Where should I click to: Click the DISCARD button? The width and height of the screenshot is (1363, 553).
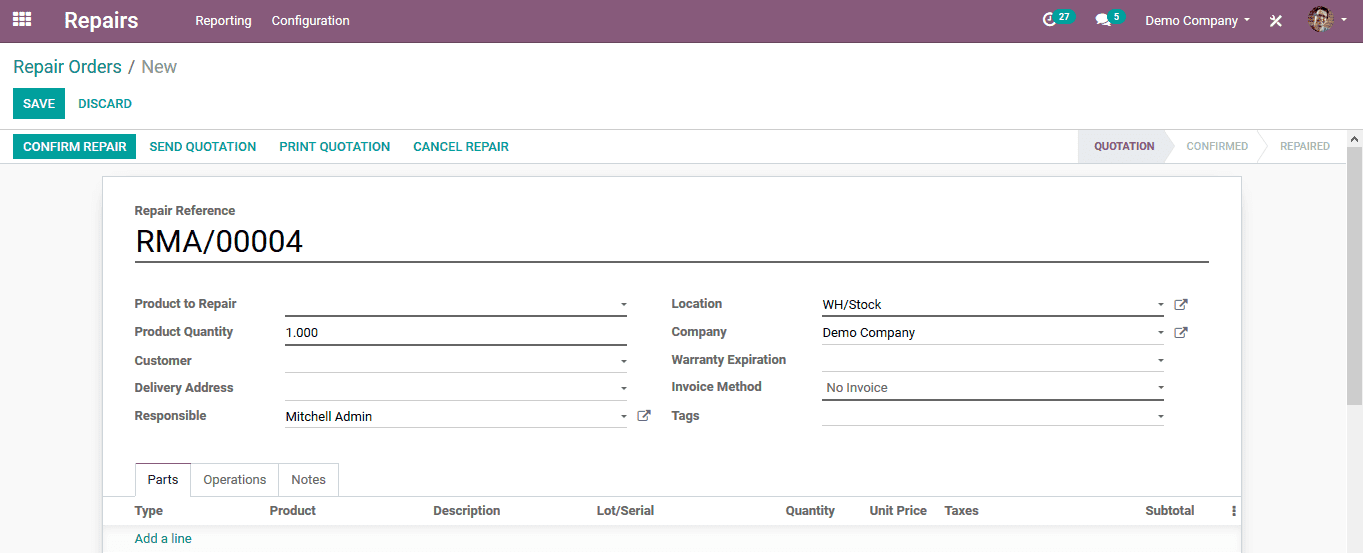pyautogui.click(x=105, y=104)
